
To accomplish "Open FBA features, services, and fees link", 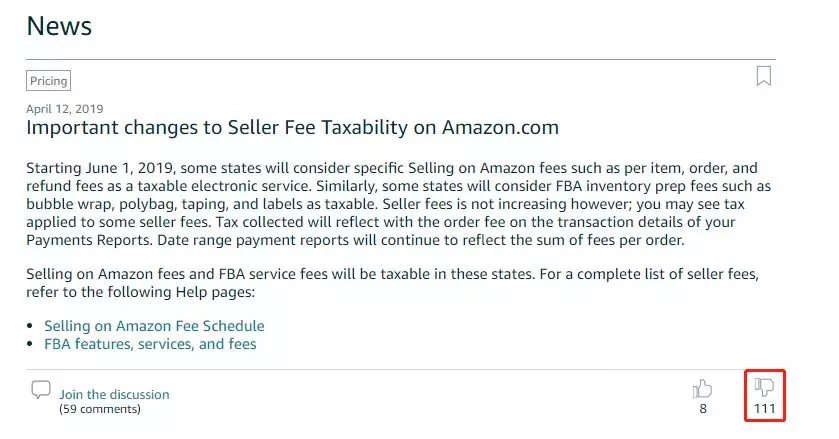I will [x=150, y=344].
